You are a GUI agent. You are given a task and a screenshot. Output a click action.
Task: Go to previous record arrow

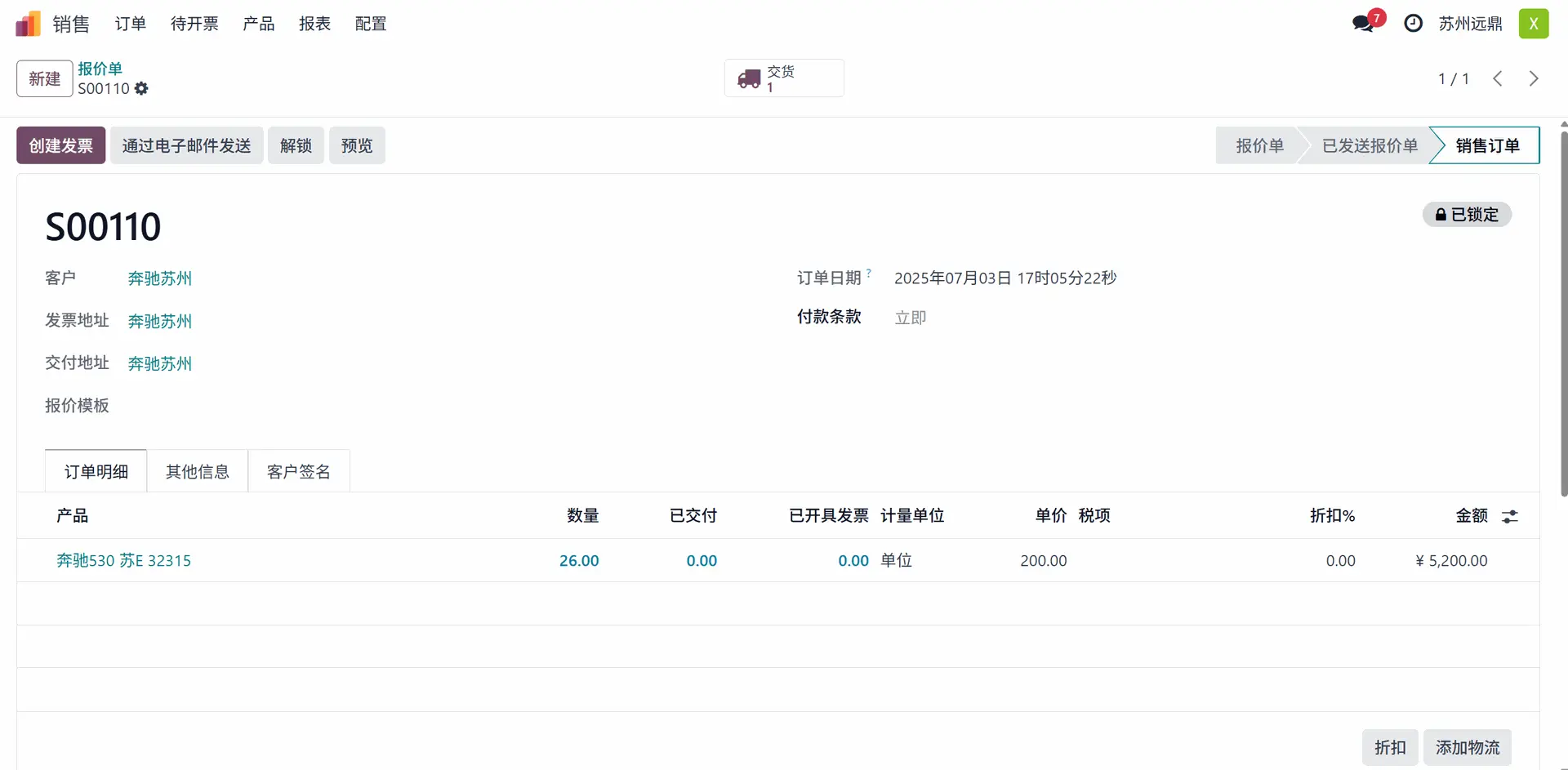(1498, 78)
